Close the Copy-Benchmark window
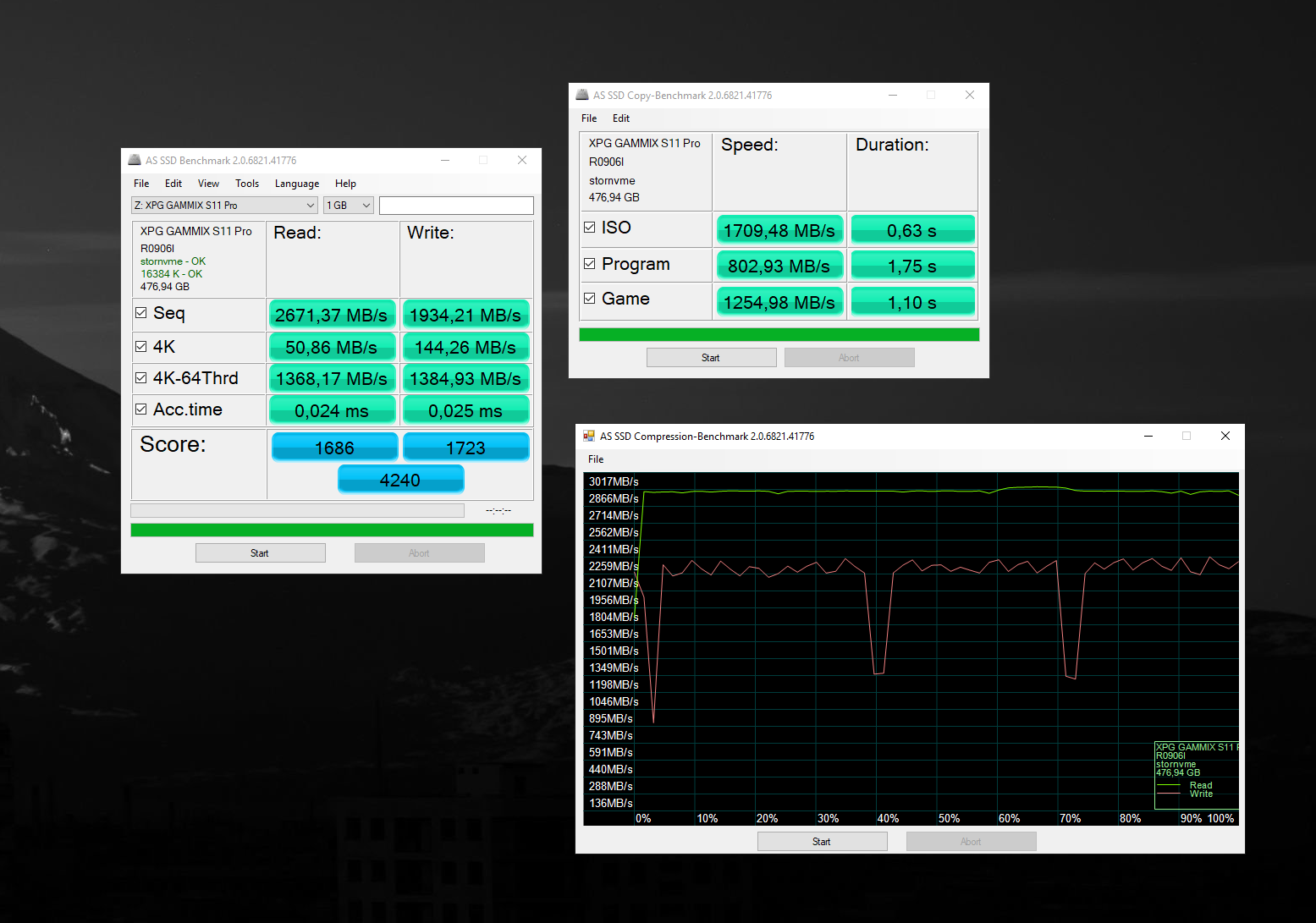Screen dimensions: 1316x923 tap(970, 95)
